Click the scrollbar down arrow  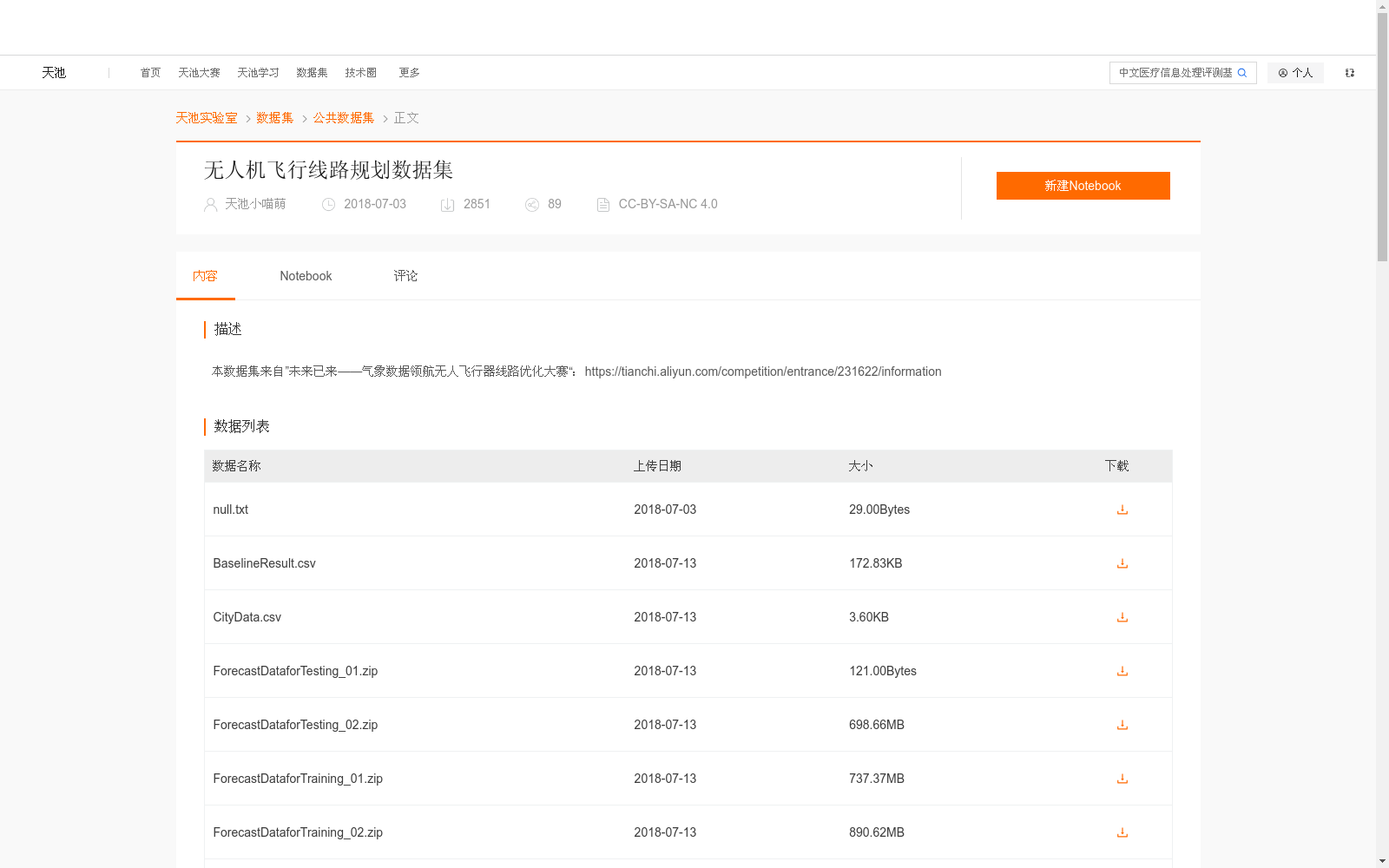click(1382, 862)
